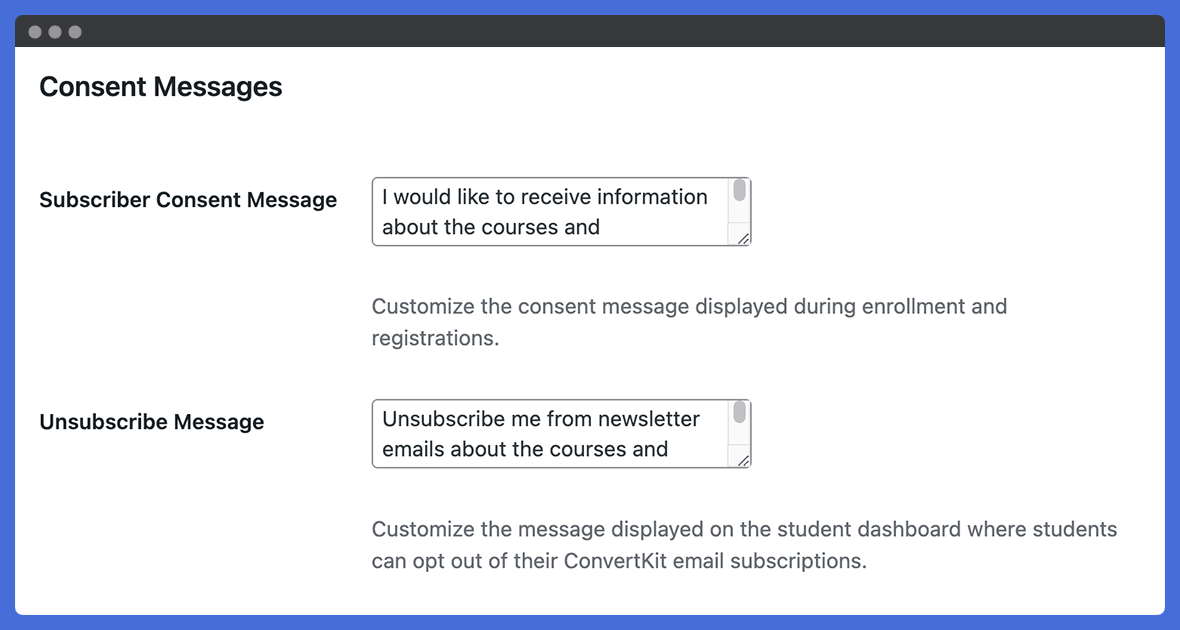The width and height of the screenshot is (1180, 630).
Task: Click the Unsubscribe Message scrollbar thumb
Action: [x=740, y=412]
